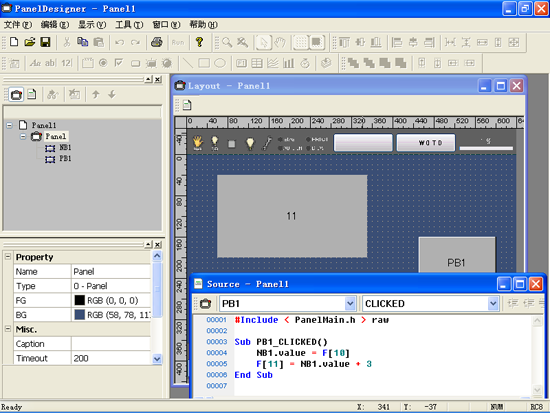Click the Cut scissors icon
This screenshot has height=413, width=550.
coord(67,42)
